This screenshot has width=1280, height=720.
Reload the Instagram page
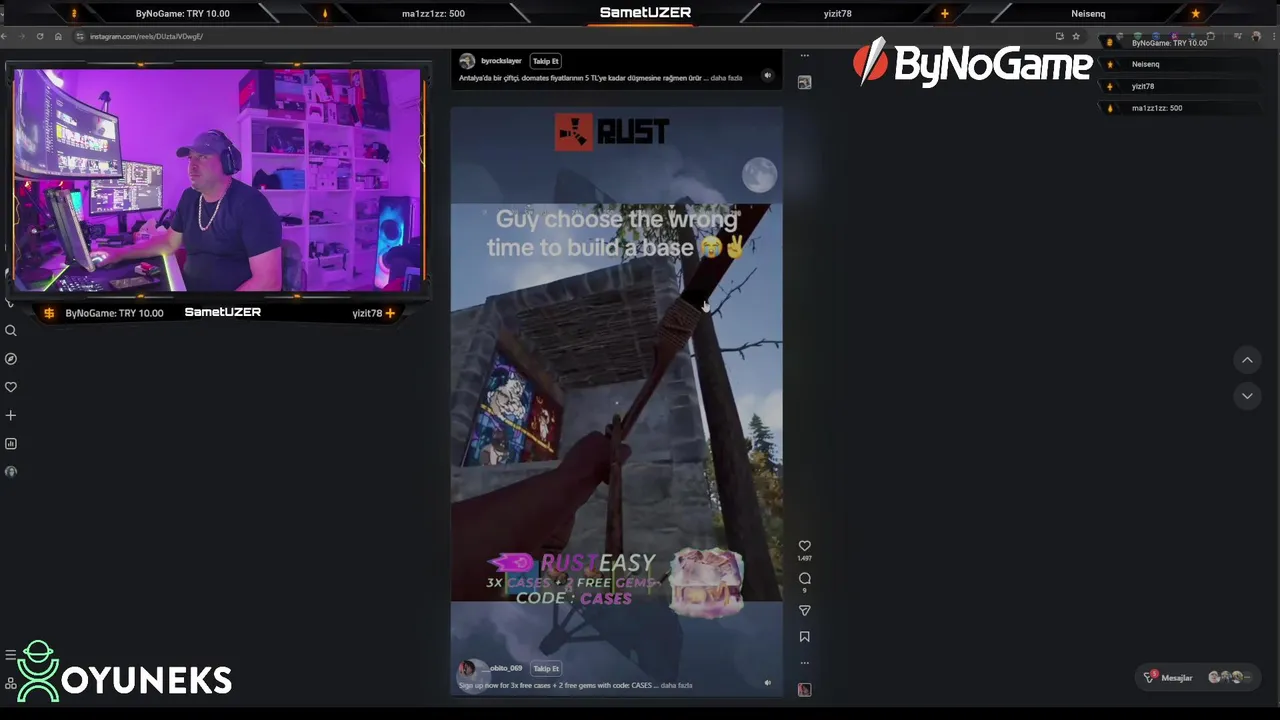click(x=40, y=36)
